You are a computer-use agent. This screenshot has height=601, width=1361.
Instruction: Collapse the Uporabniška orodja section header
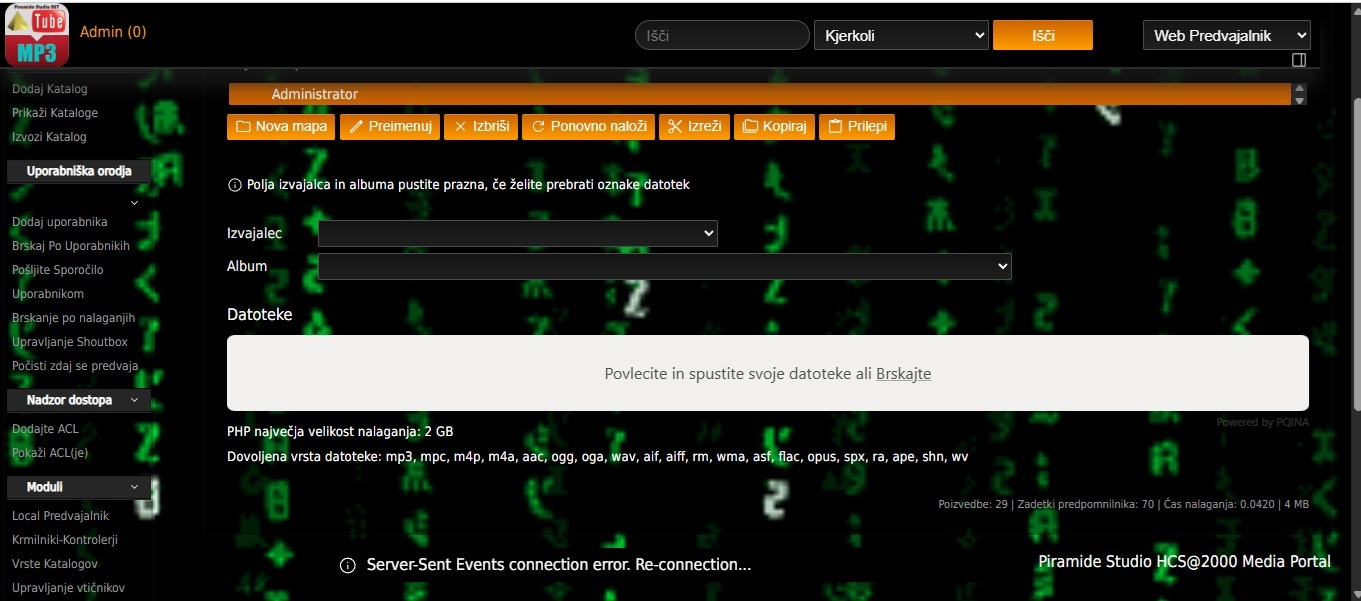point(79,171)
